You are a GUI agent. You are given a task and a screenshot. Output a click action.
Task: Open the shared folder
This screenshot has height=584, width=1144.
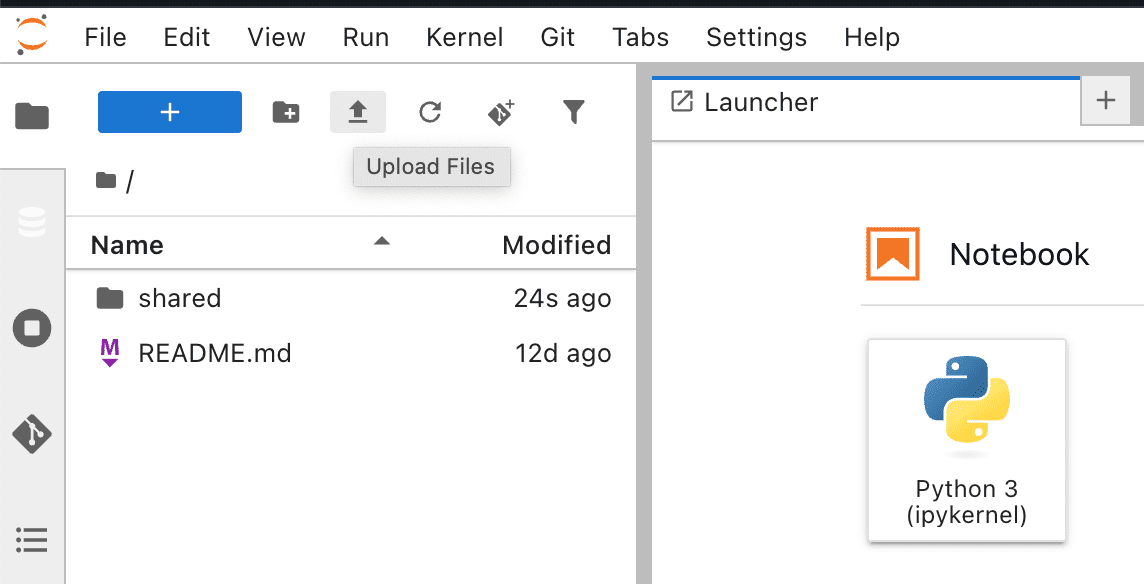180,298
